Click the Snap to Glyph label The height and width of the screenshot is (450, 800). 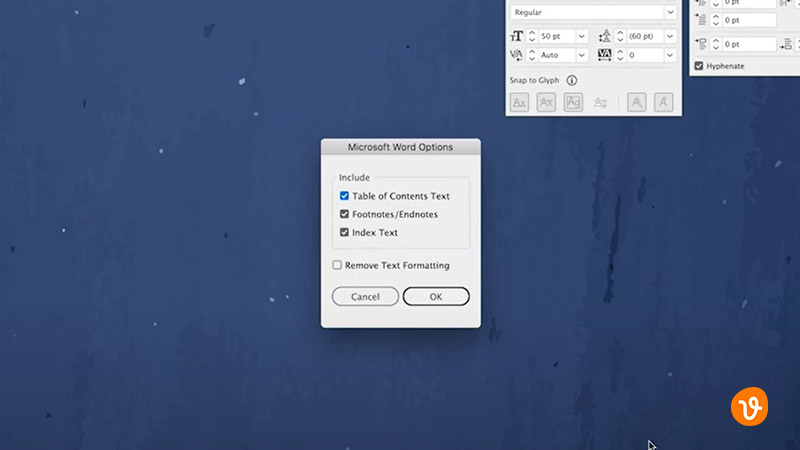click(534, 80)
